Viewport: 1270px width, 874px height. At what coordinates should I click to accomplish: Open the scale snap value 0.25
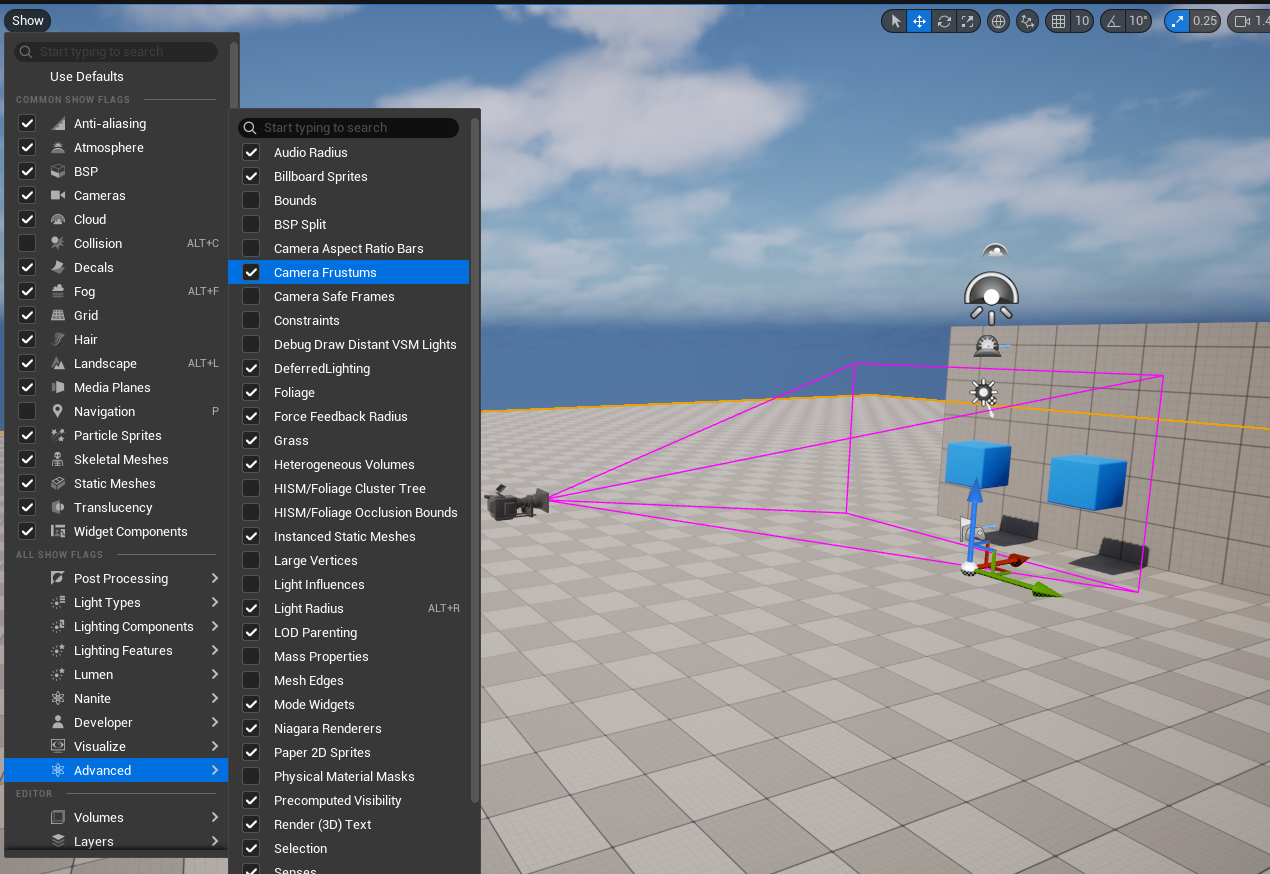1205,21
